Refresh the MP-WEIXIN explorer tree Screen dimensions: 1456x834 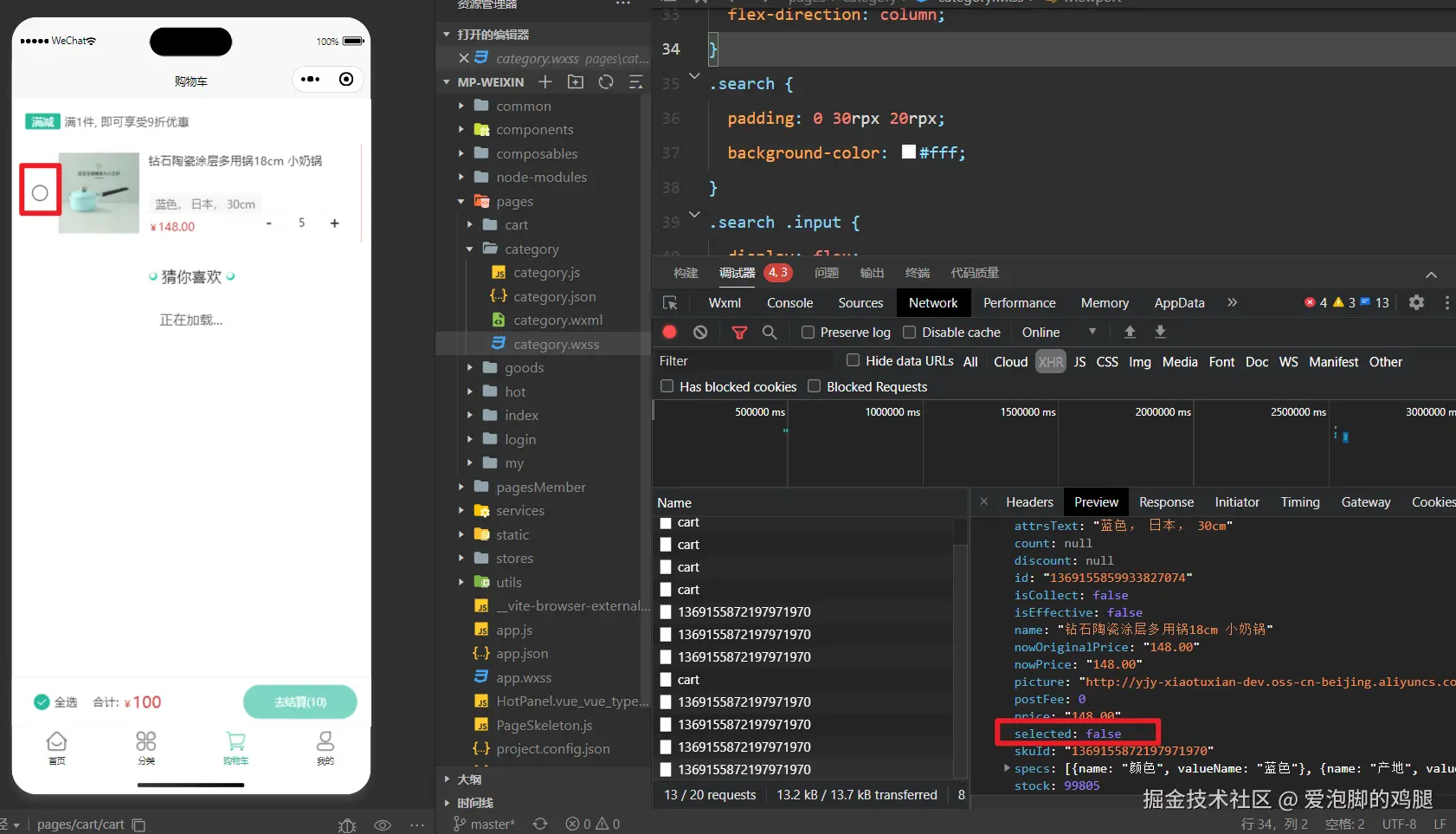pyautogui.click(x=606, y=81)
